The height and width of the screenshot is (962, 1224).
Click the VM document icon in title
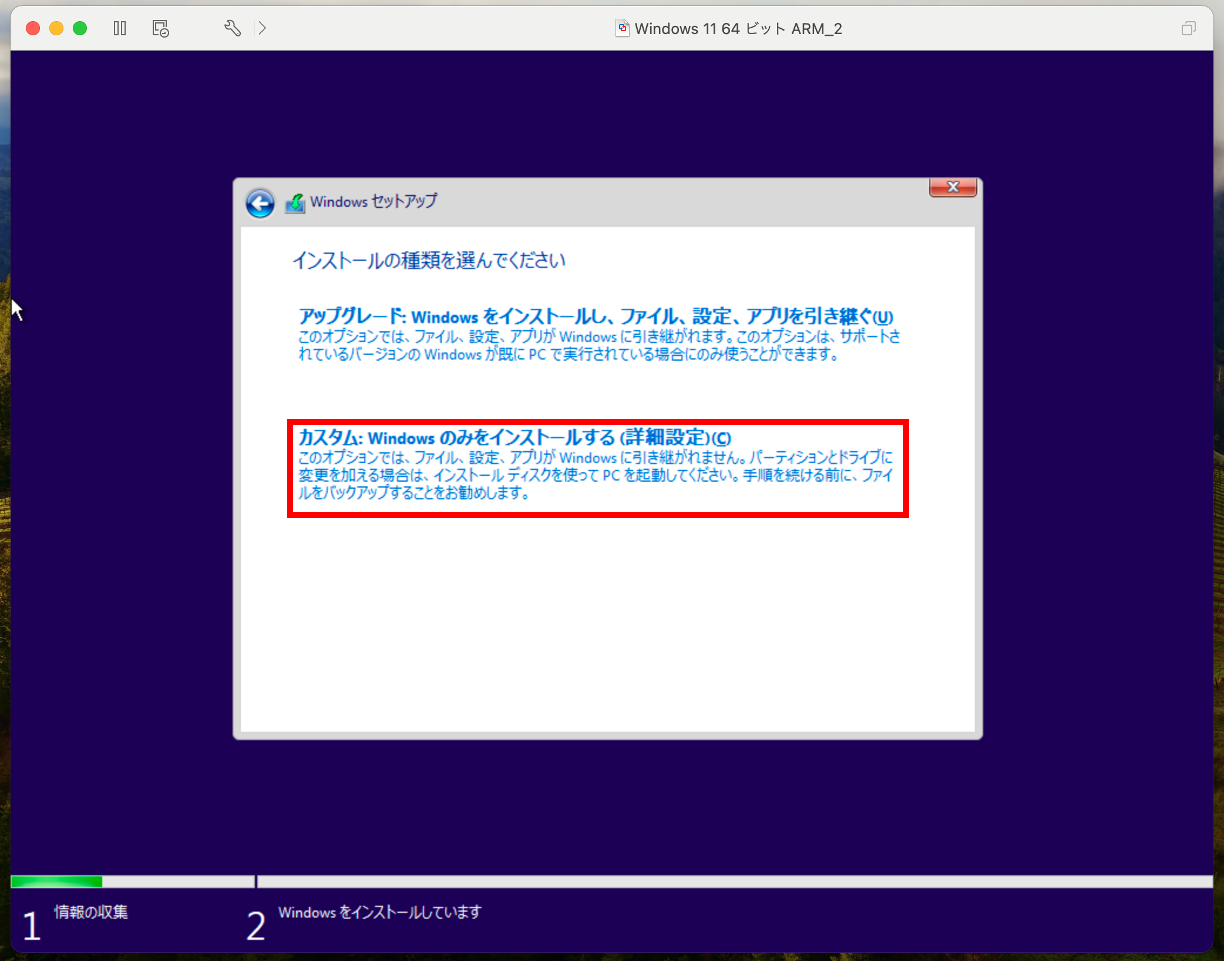click(x=622, y=28)
